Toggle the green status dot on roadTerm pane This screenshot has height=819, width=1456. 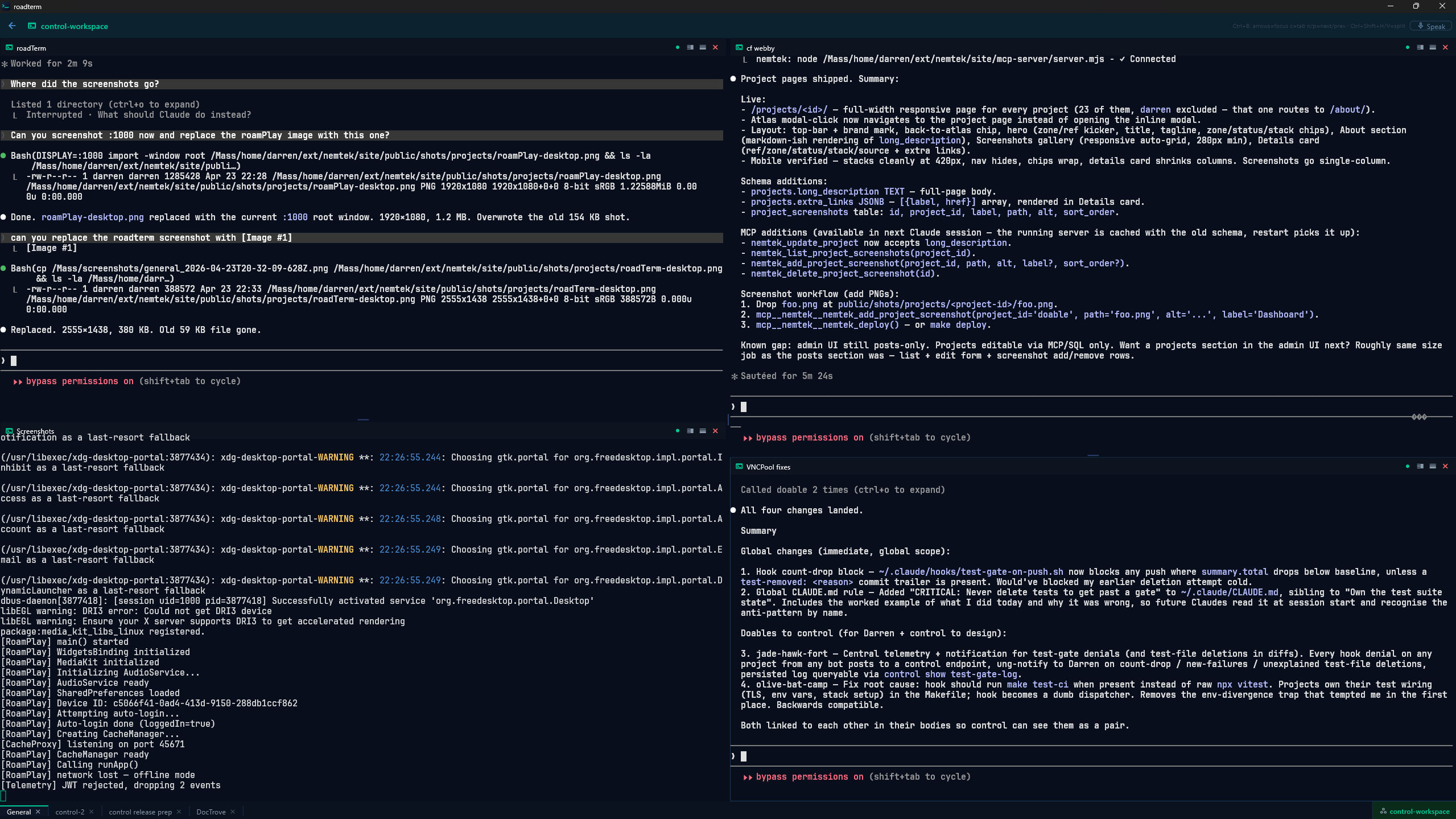[x=678, y=48]
